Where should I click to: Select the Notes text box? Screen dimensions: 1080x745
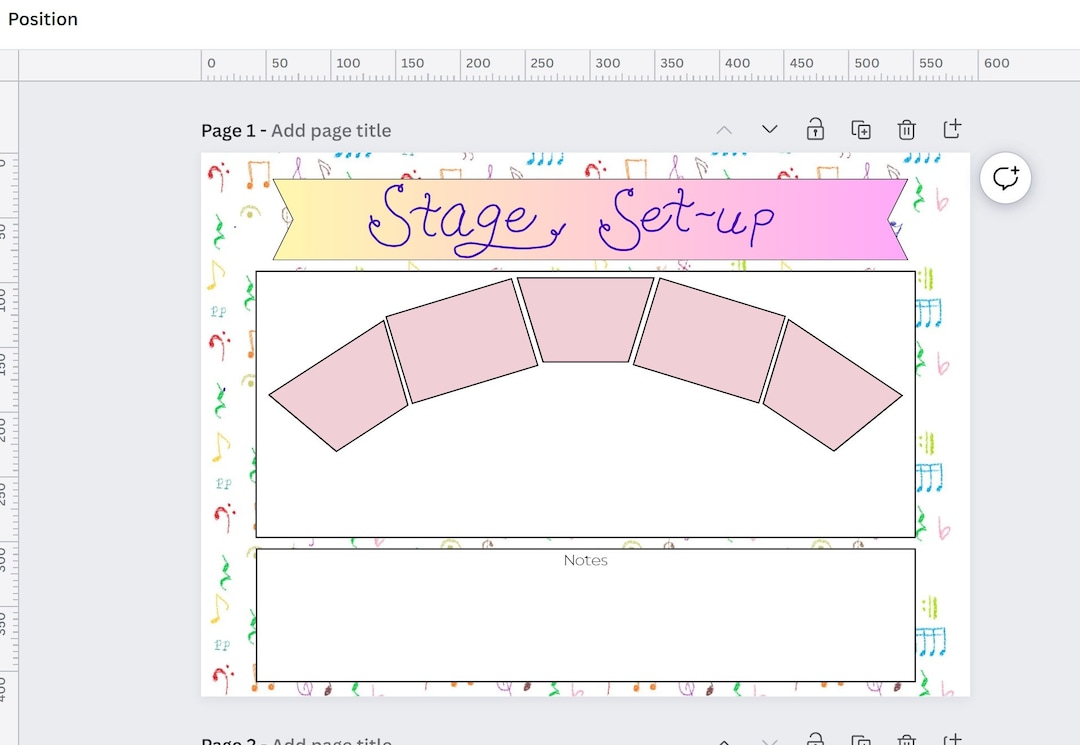point(585,612)
